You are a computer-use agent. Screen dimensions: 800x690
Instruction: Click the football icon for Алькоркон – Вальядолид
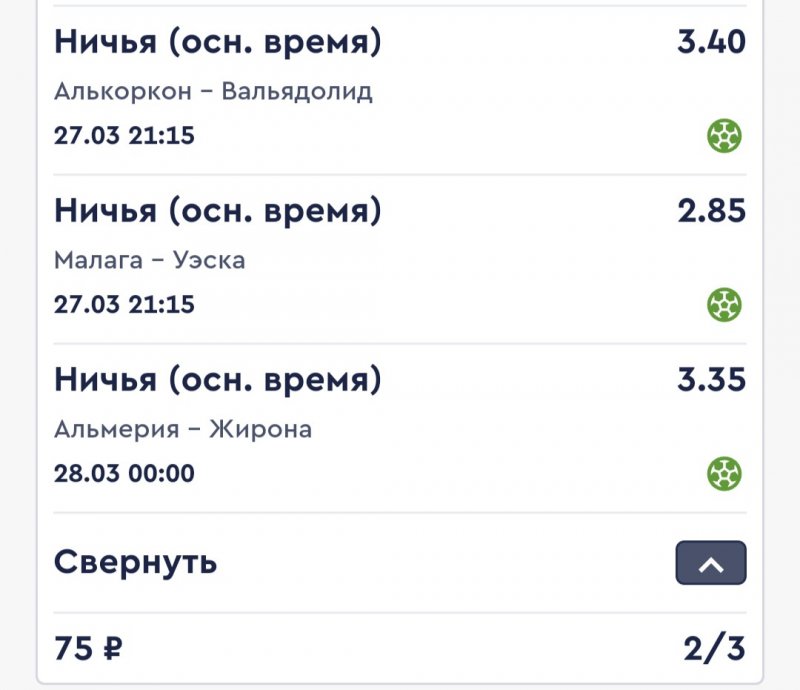[x=724, y=135]
